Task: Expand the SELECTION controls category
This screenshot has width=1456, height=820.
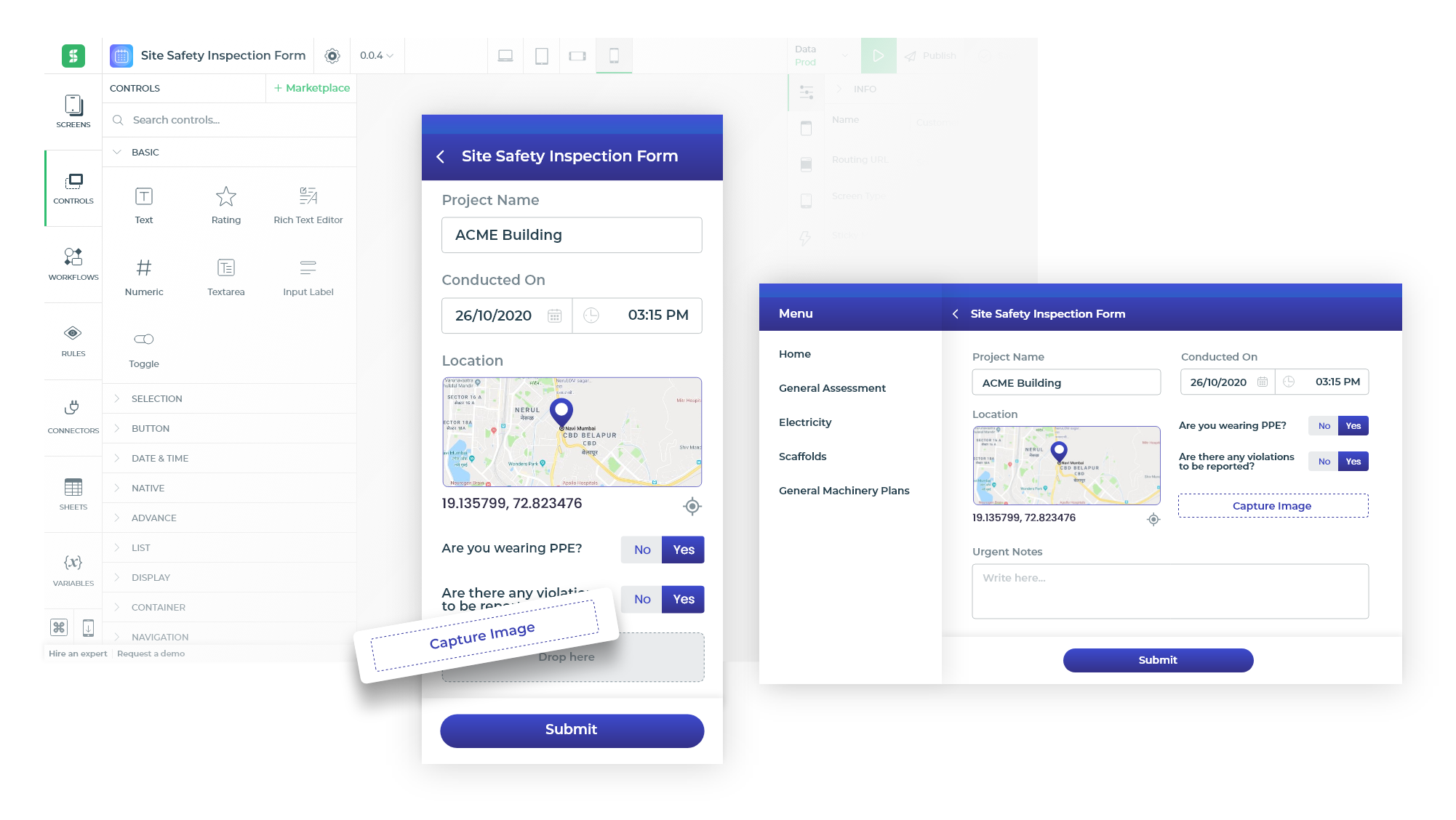Action: 156,398
